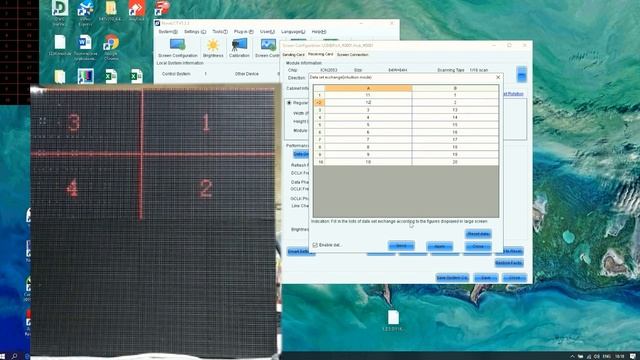640x360 pixels.
Task: Open the Language menu
Action: [x=293, y=31]
